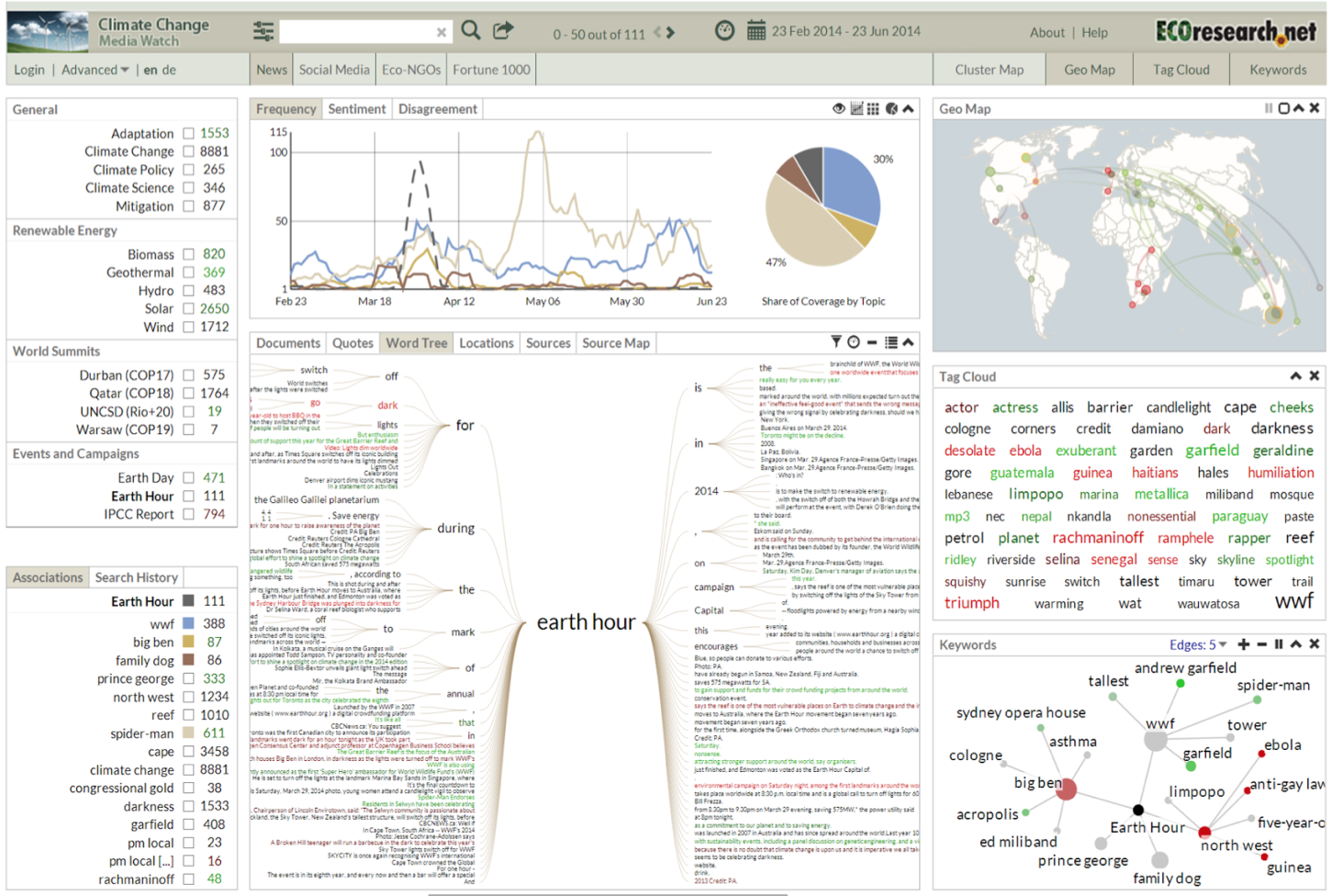Tick the Earth Day checkbox
This screenshot has width=1331, height=896.
tap(188, 478)
